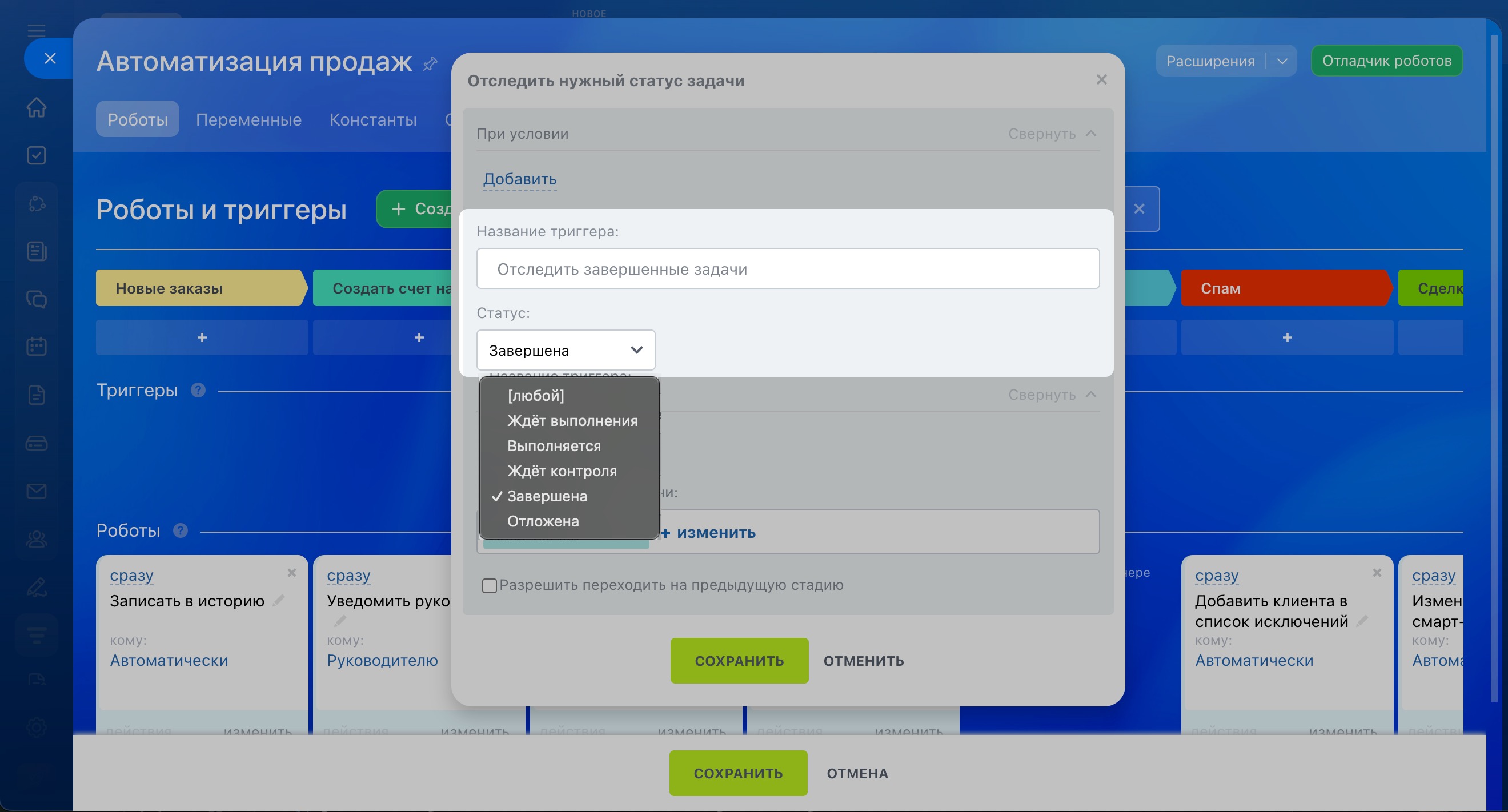Open the sign pen icon in the sidebar

click(37, 587)
